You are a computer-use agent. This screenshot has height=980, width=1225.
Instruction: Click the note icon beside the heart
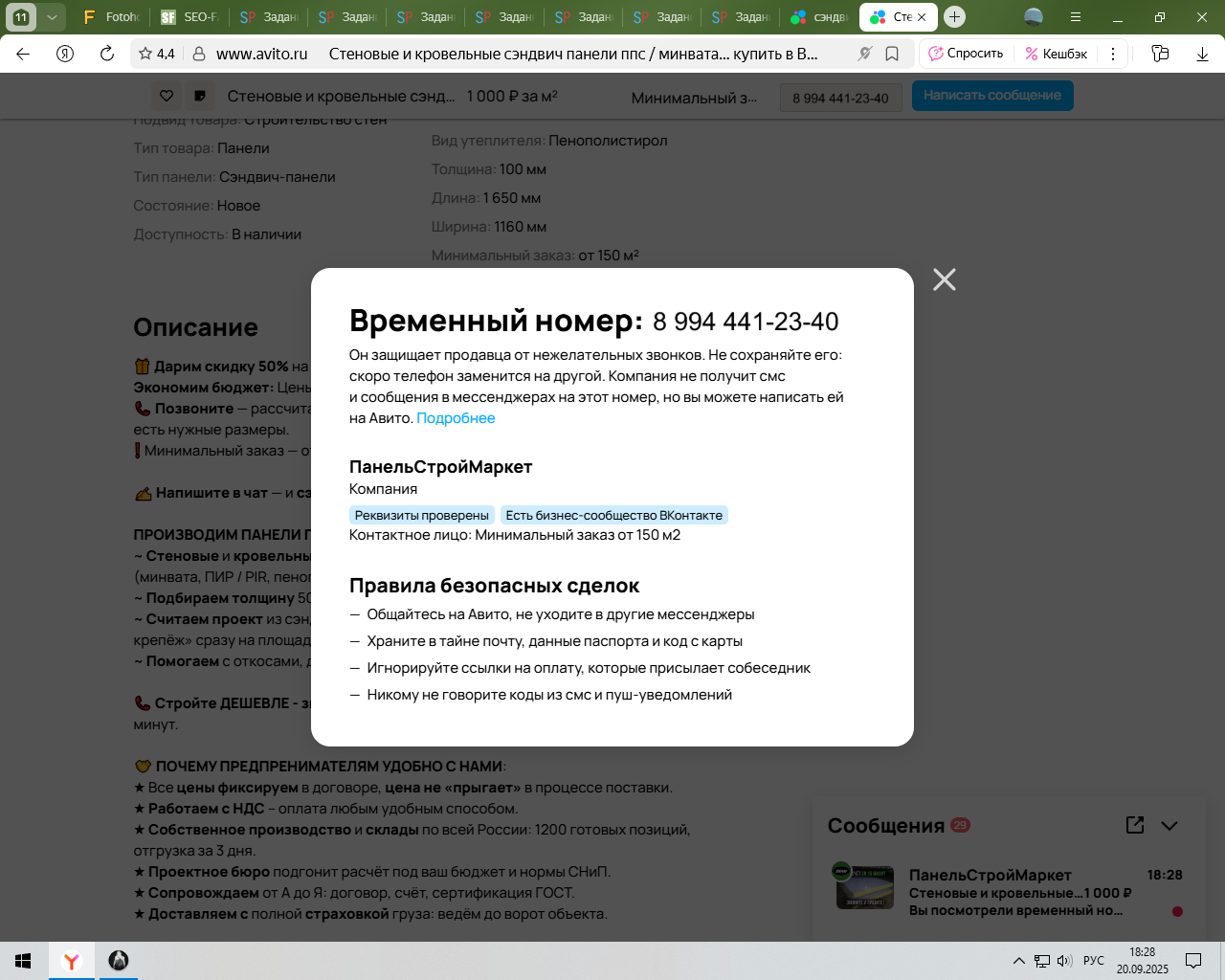(199, 96)
